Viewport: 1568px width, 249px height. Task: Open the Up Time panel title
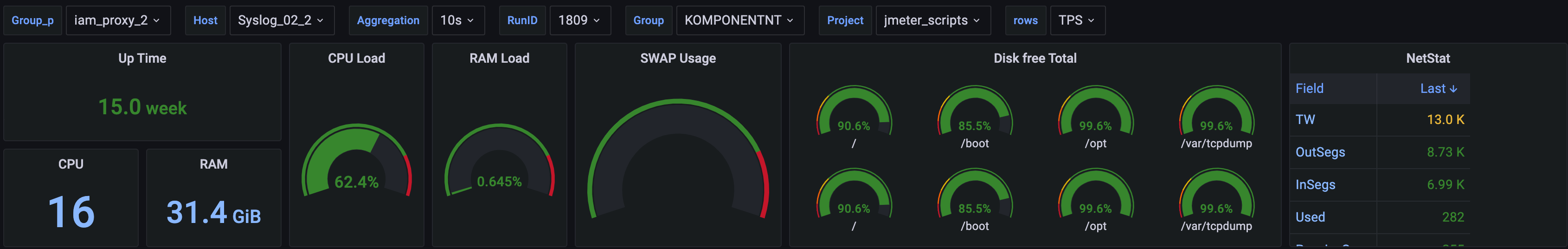pyautogui.click(x=142, y=59)
